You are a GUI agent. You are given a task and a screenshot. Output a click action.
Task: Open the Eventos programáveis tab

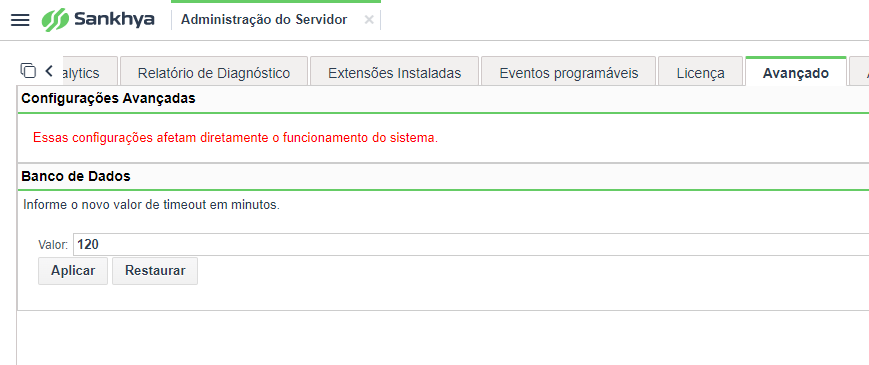(x=569, y=71)
